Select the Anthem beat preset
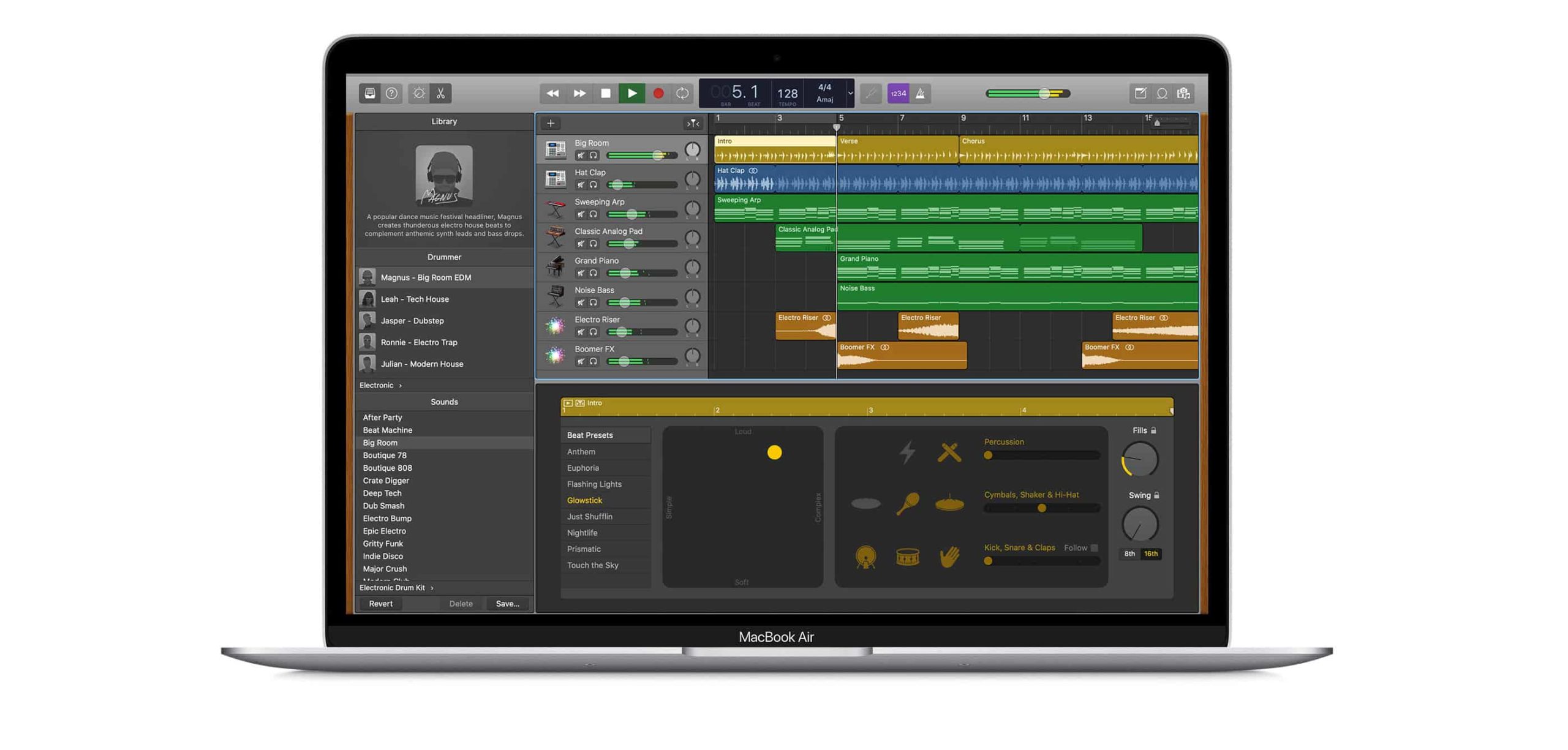The width and height of the screenshot is (1568, 750). (605, 451)
